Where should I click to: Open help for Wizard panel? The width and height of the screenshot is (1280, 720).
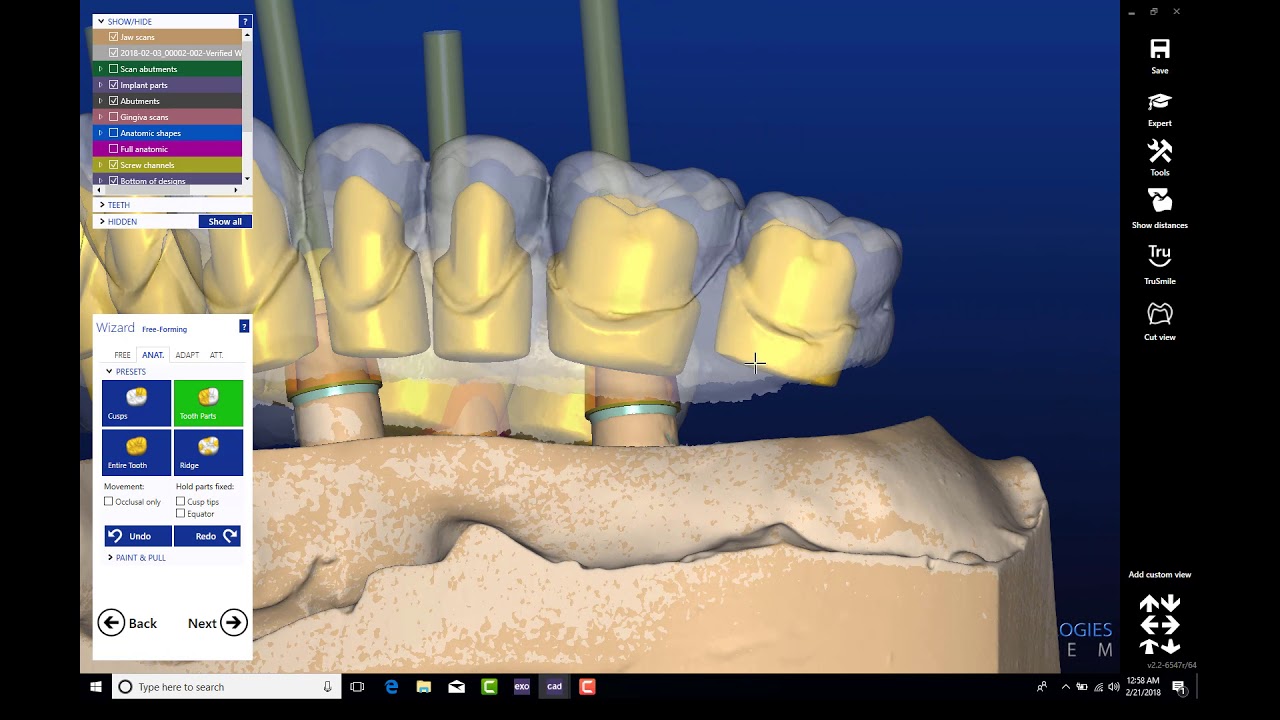pyautogui.click(x=244, y=327)
